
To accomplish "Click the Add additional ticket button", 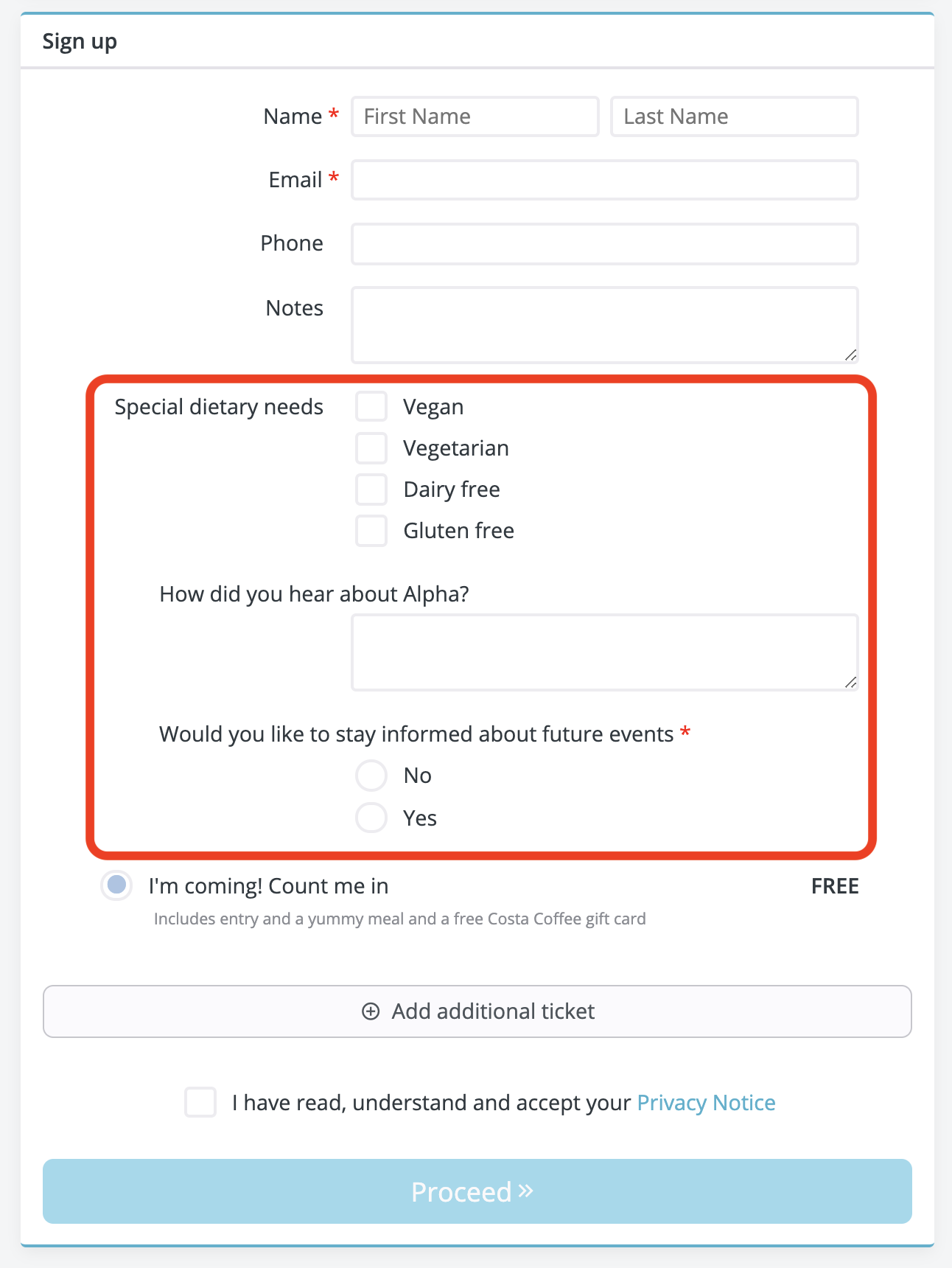I will tap(477, 1011).
